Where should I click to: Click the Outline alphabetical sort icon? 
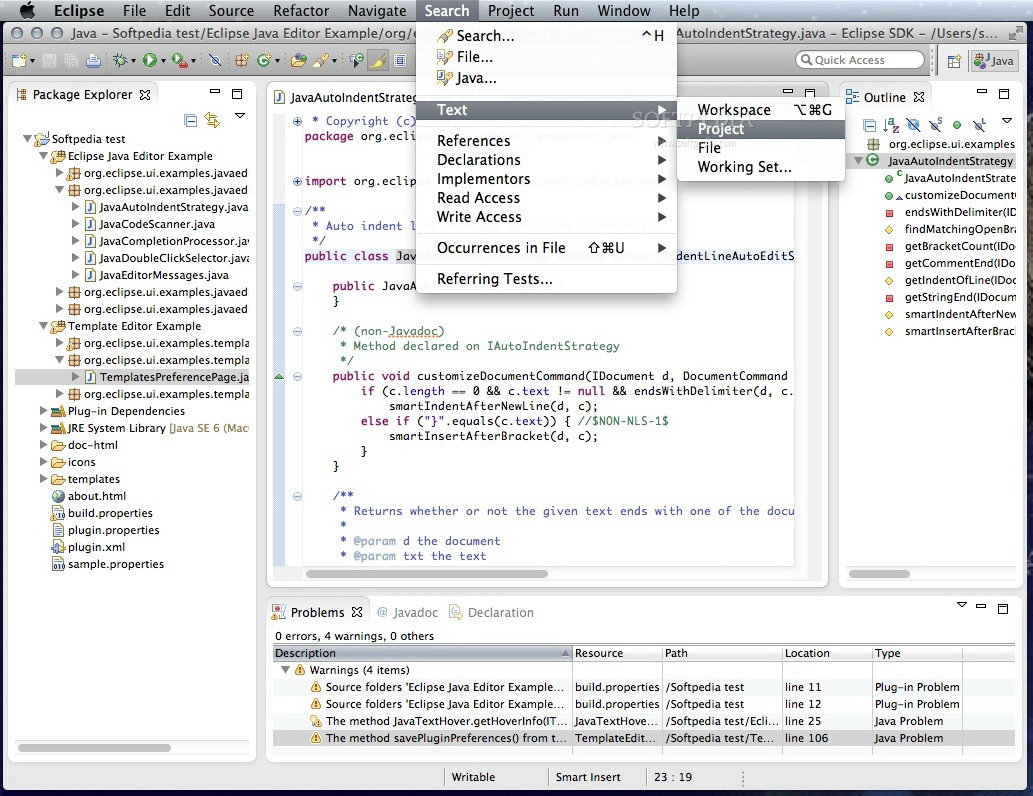890,125
